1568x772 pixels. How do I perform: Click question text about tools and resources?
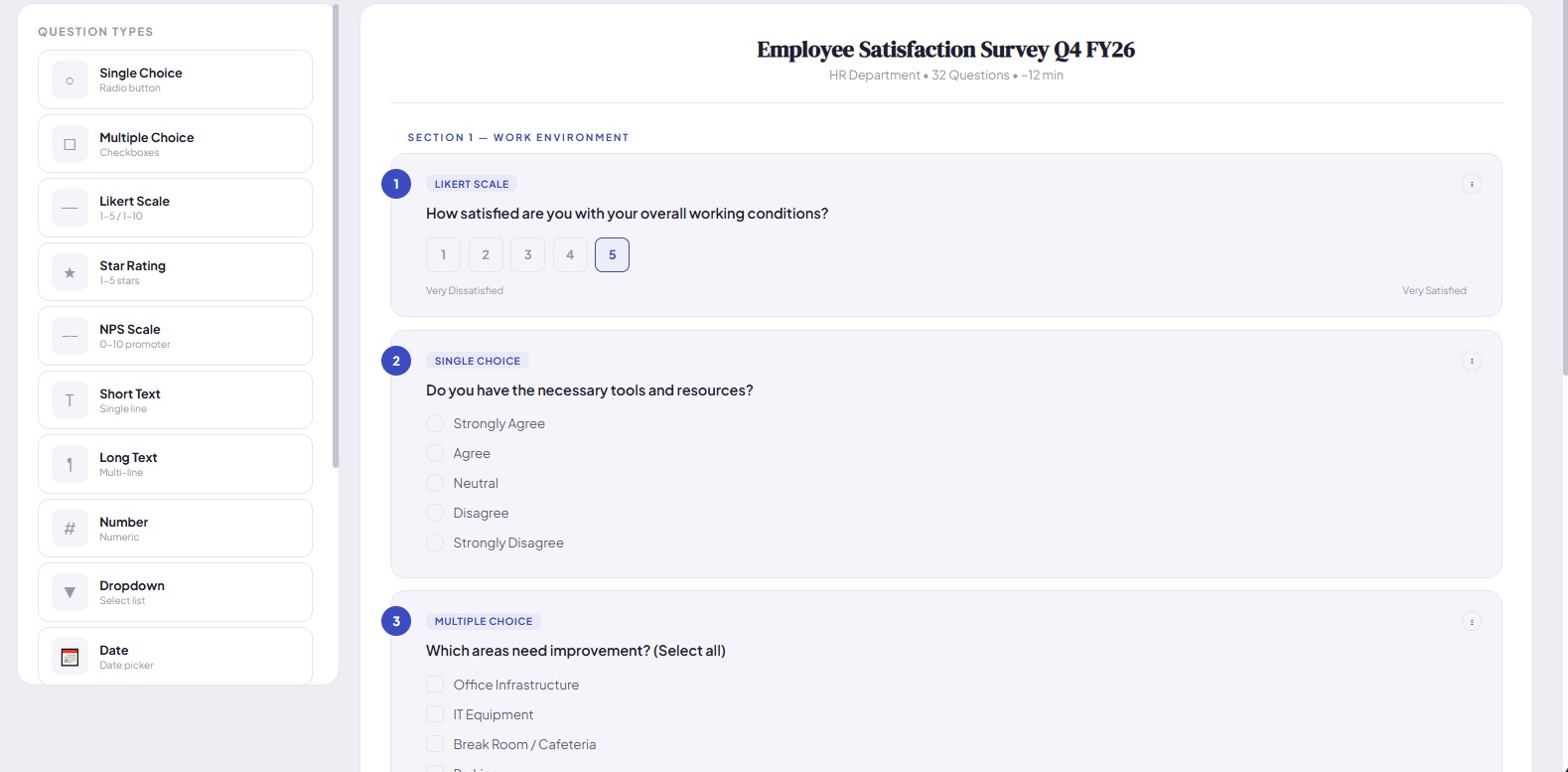tap(590, 390)
